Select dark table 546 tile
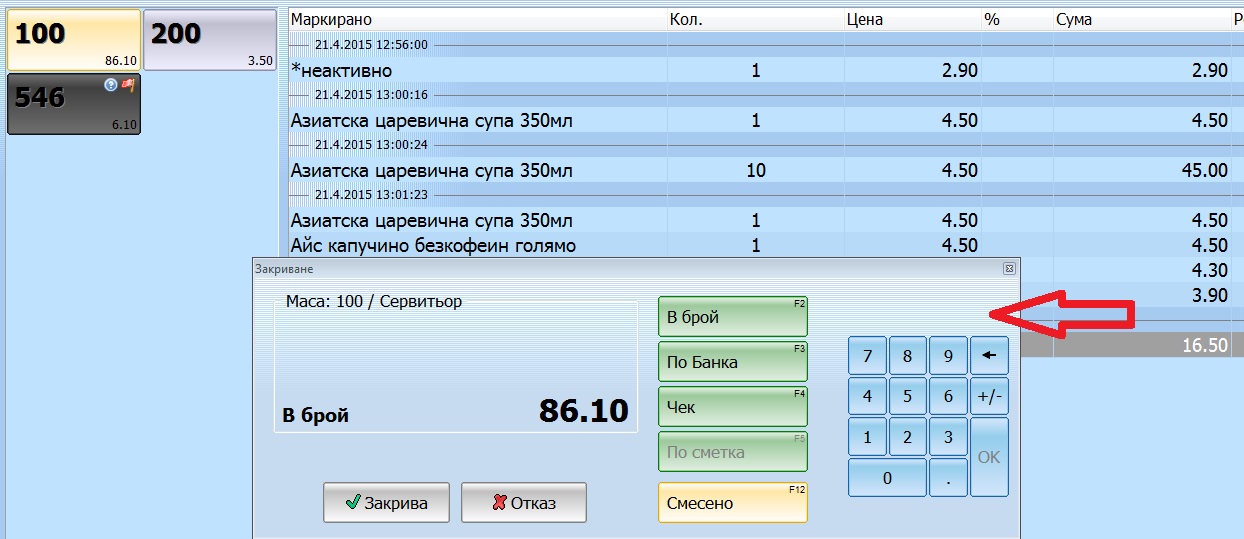Viewport: 1244px width, 539px height. pyautogui.click(x=74, y=104)
